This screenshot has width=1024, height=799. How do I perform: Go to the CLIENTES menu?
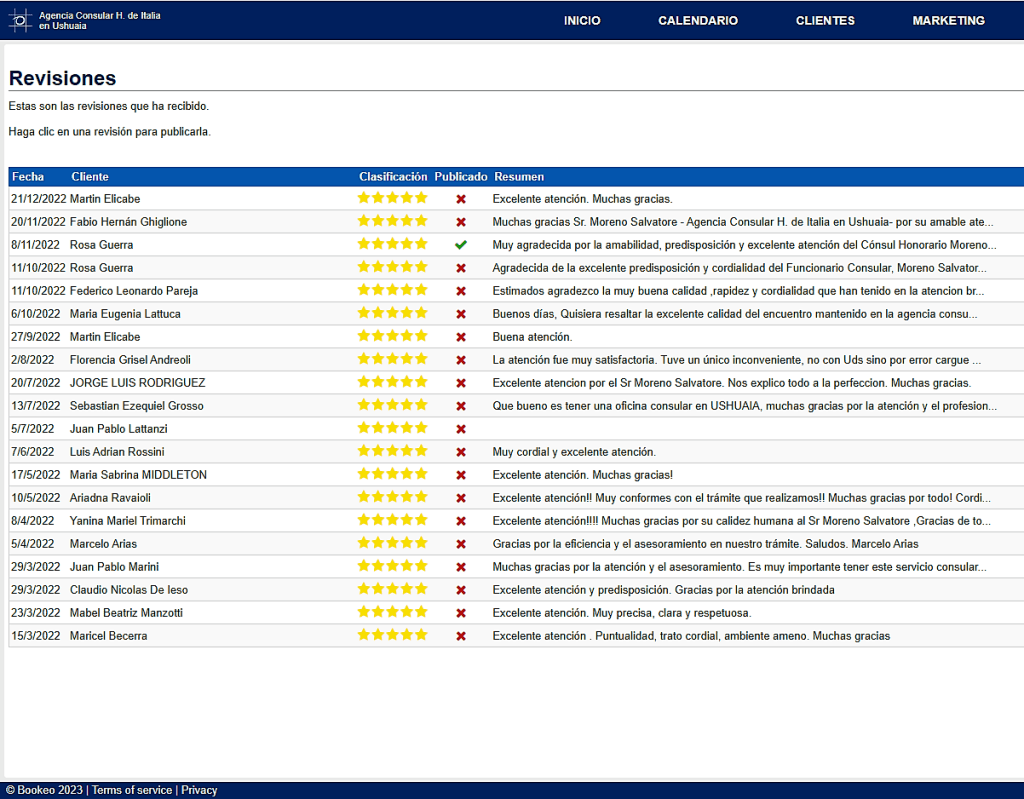[x=825, y=21]
